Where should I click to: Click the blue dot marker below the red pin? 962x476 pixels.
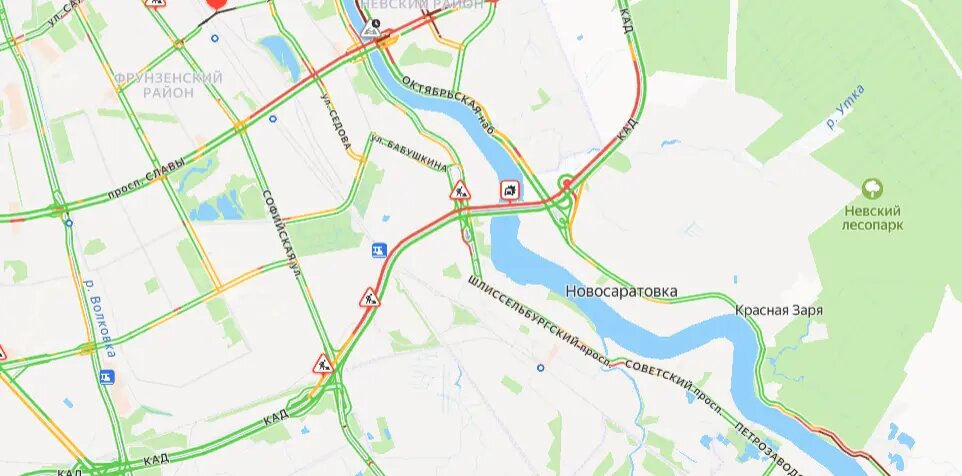point(215,38)
